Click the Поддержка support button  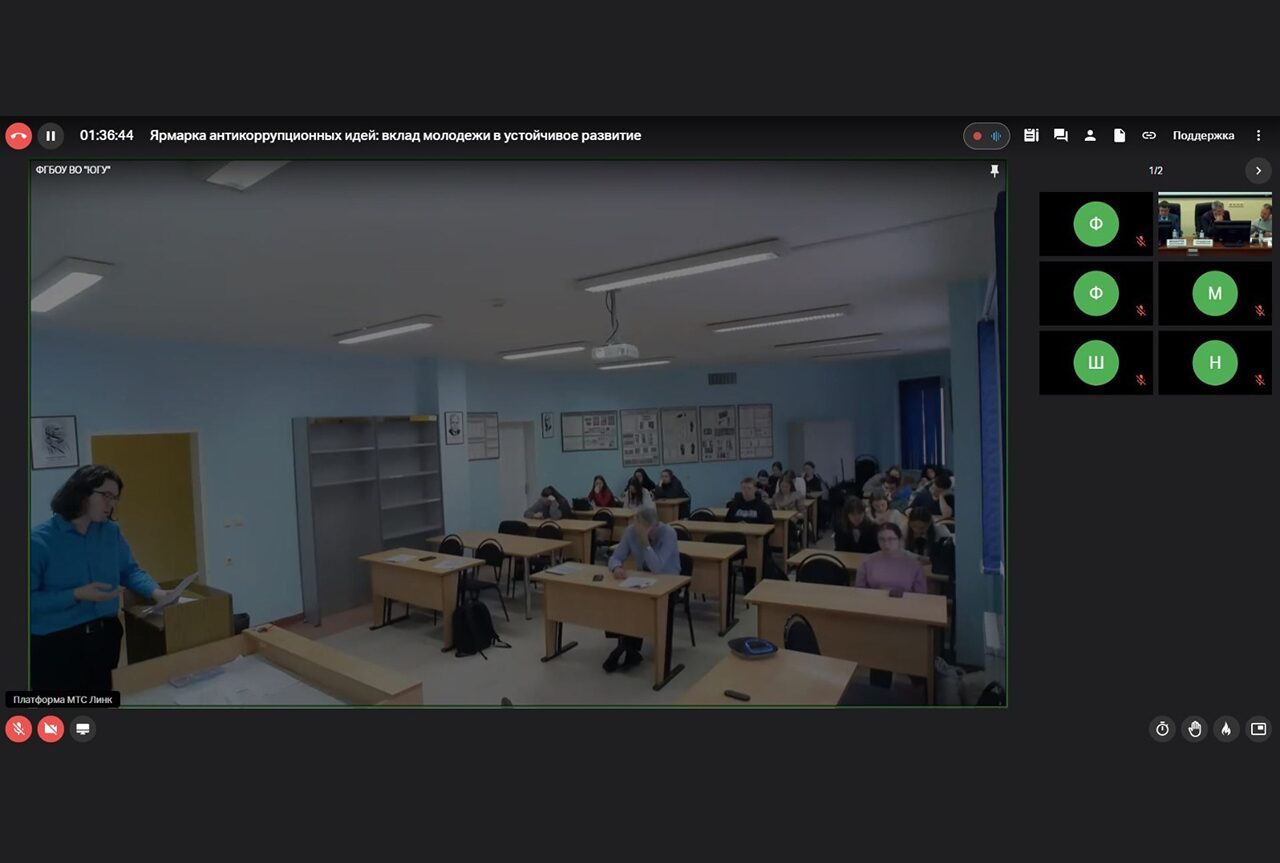coord(1203,136)
